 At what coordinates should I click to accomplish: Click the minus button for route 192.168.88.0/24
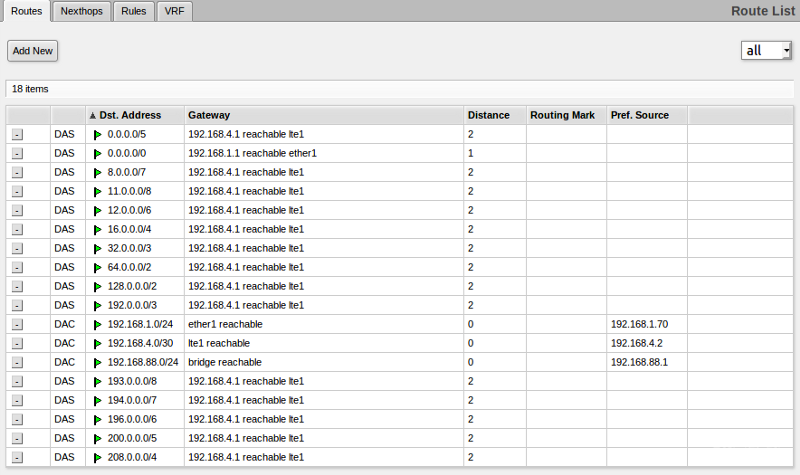(x=17, y=363)
